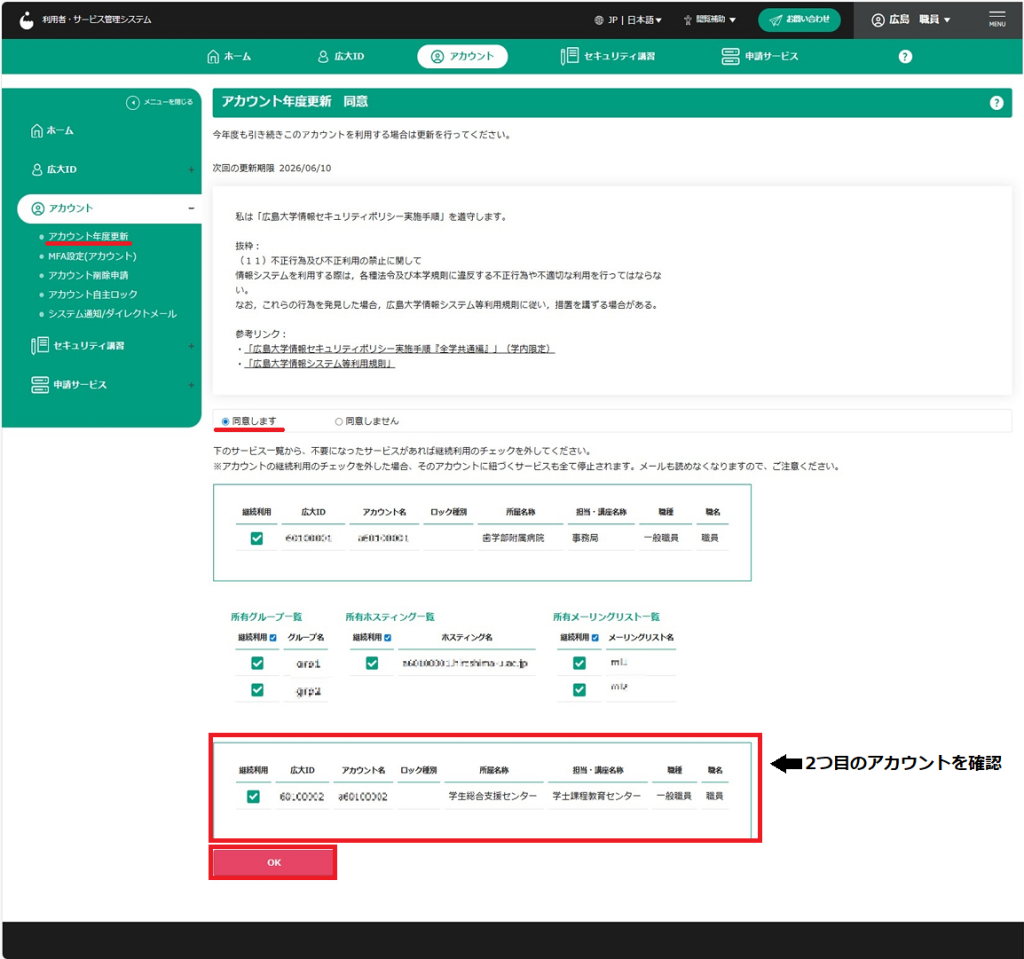
Task: Click the help question mark in navigation bar
Action: 905,57
